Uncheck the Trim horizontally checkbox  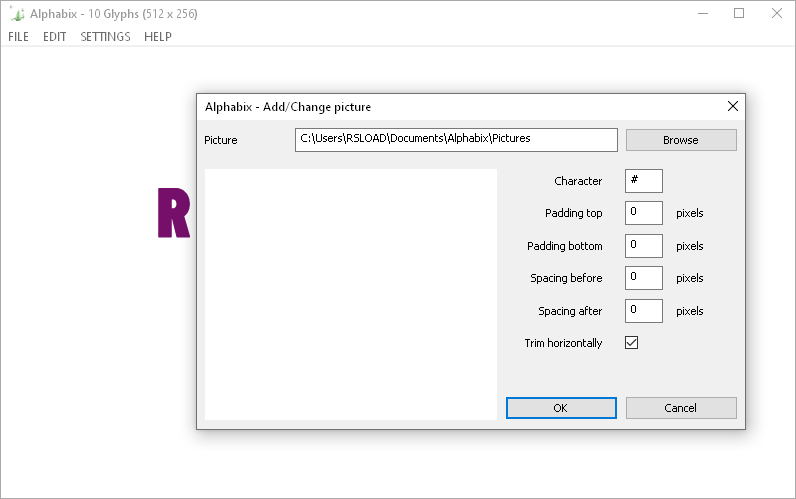pyautogui.click(x=632, y=343)
